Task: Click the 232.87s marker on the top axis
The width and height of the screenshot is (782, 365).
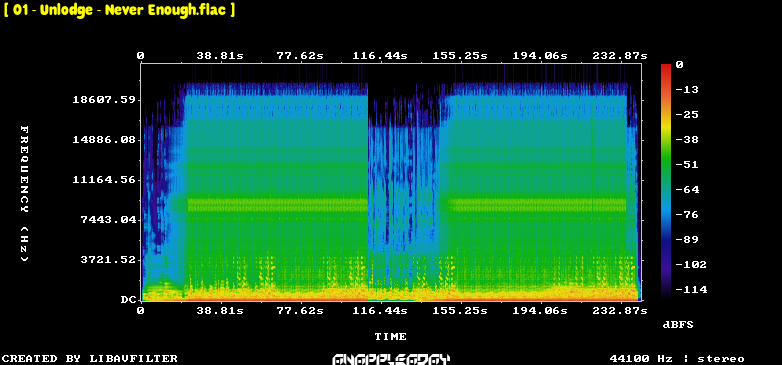Action: (620, 56)
